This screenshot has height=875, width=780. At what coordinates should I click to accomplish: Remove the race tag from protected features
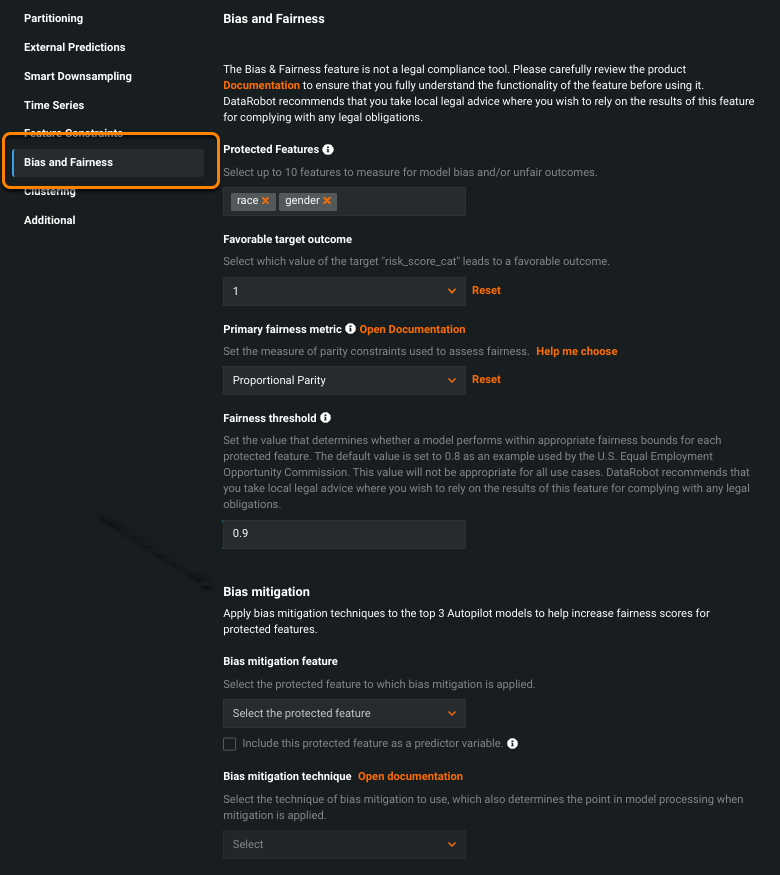266,201
